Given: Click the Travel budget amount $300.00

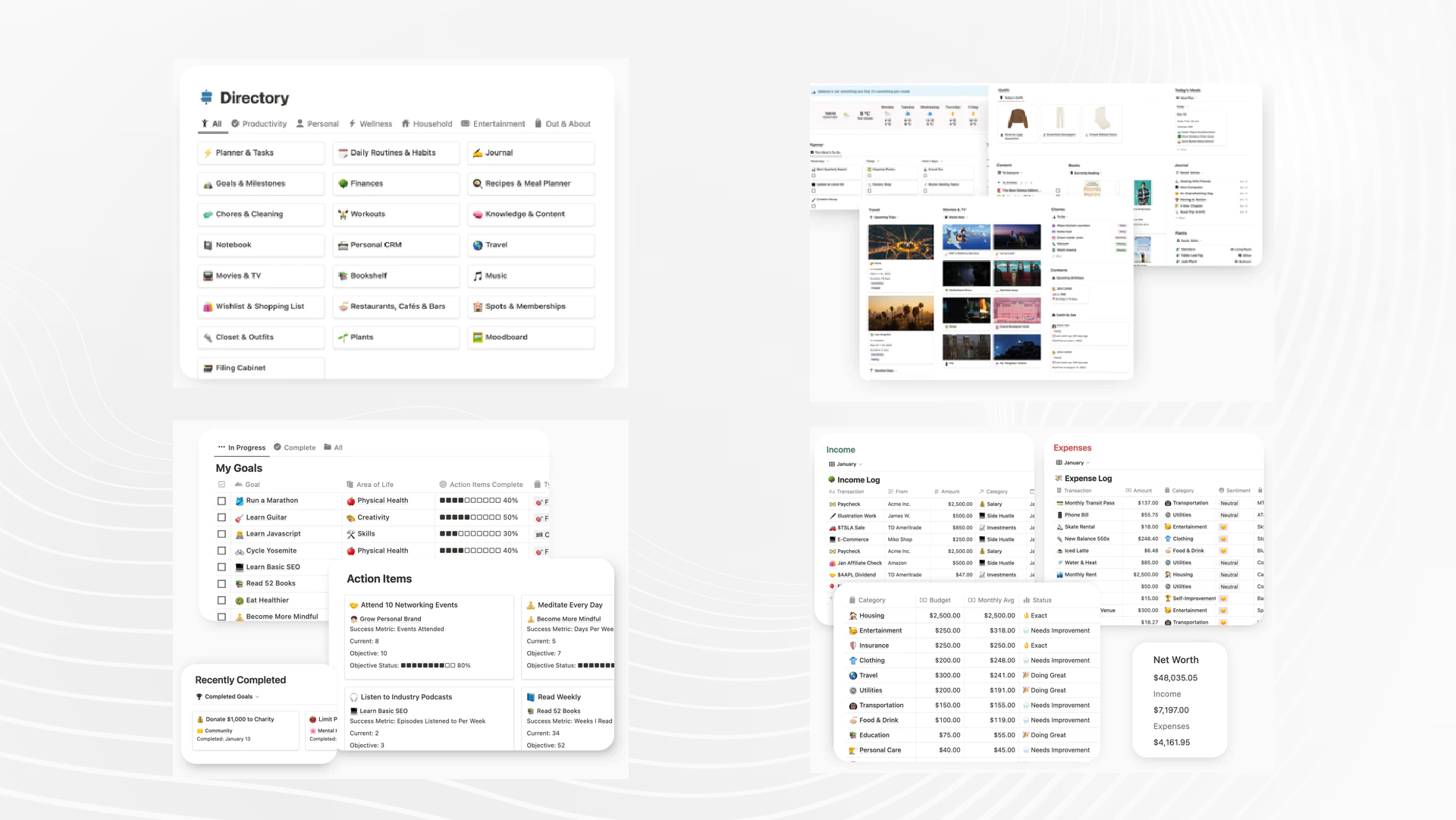Looking at the screenshot, I should click(947, 676).
